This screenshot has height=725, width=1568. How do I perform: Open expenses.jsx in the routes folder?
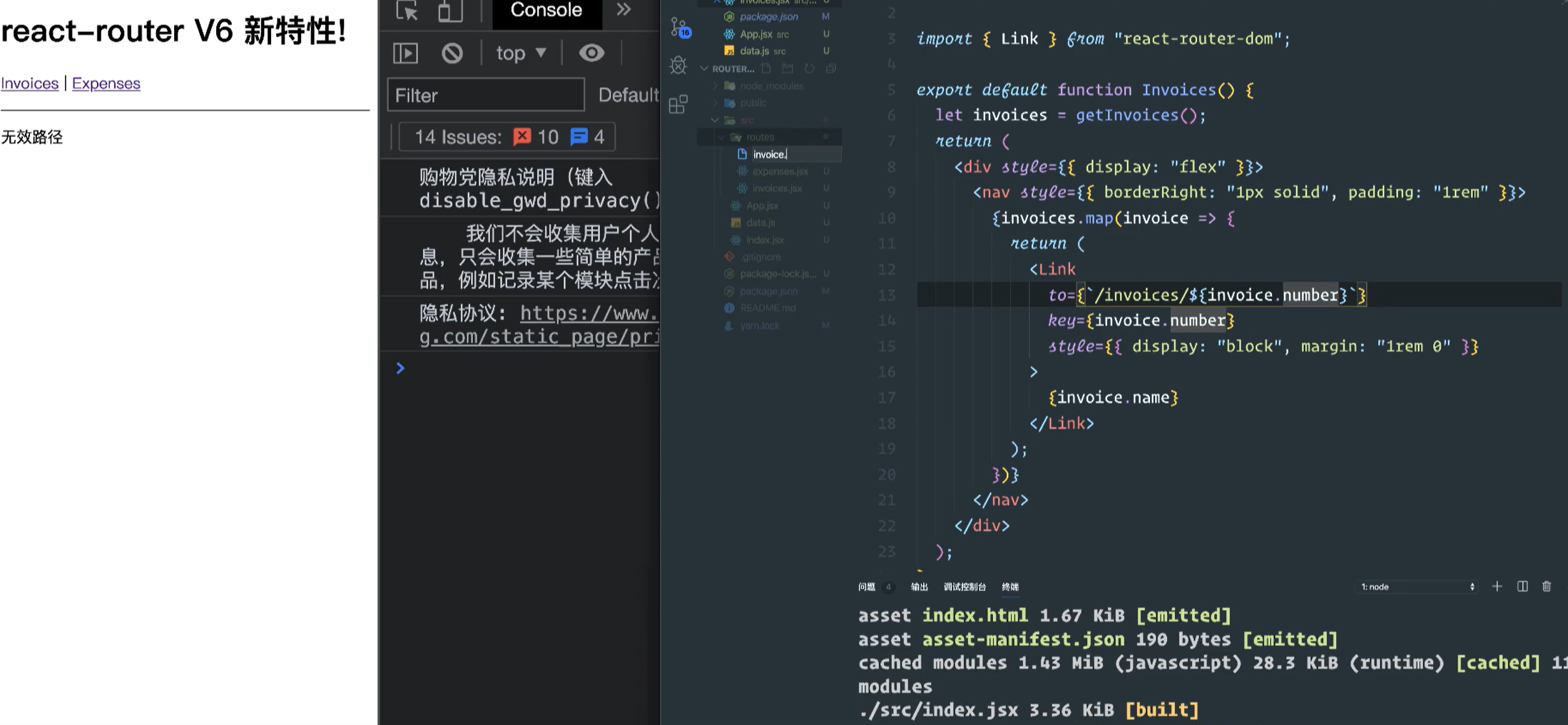coord(780,171)
